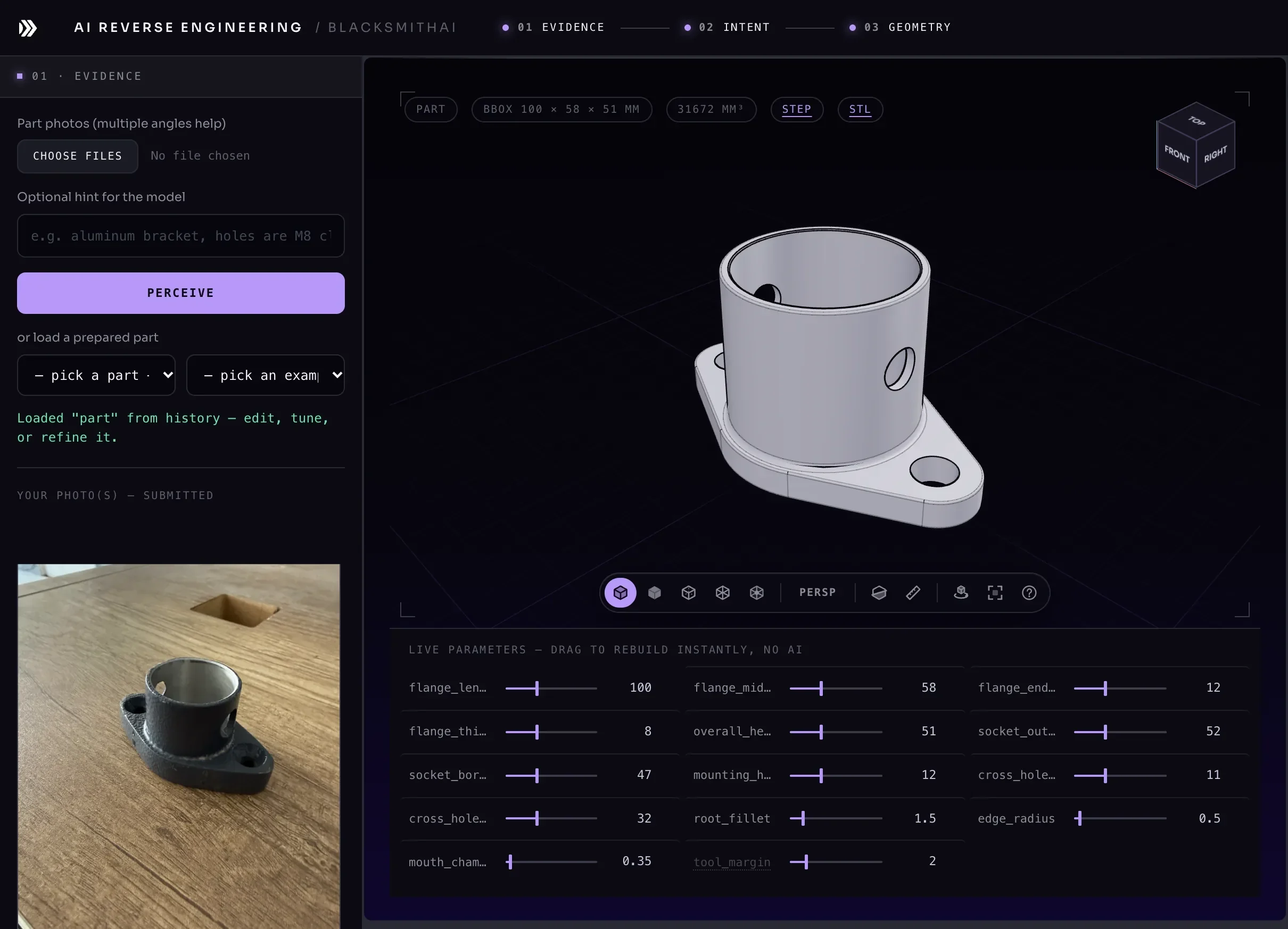Click the 31672 MM³ volume chip
This screenshot has height=929, width=1288.
pyautogui.click(x=711, y=109)
